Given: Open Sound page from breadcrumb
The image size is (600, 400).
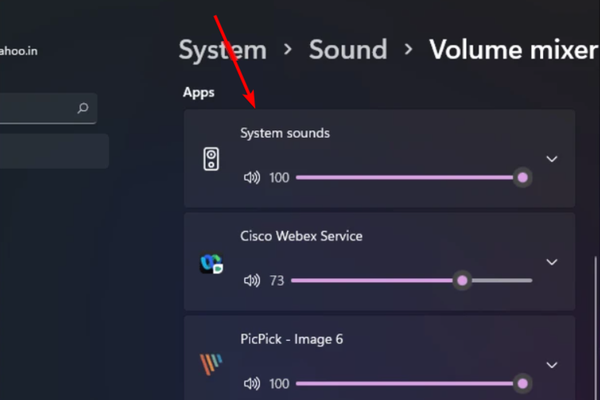Looking at the screenshot, I should pyautogui.click(x=347, y=49).
